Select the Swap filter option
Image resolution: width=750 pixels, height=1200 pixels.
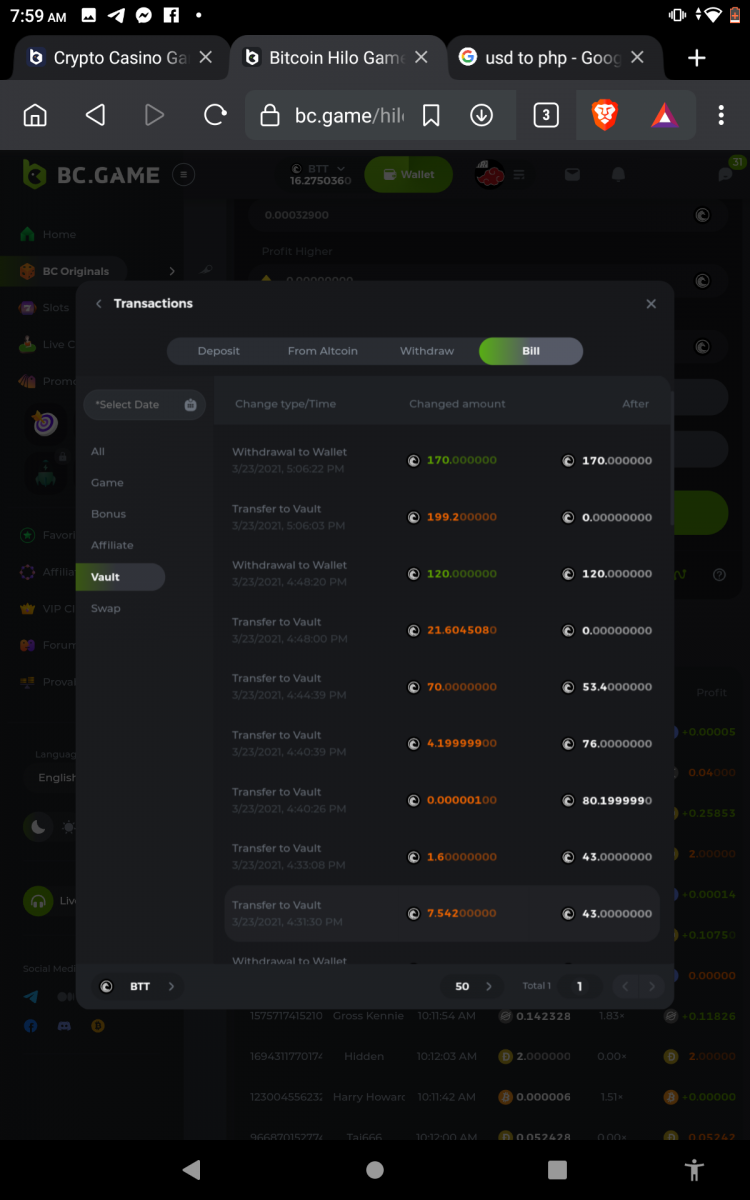(106, 608)
